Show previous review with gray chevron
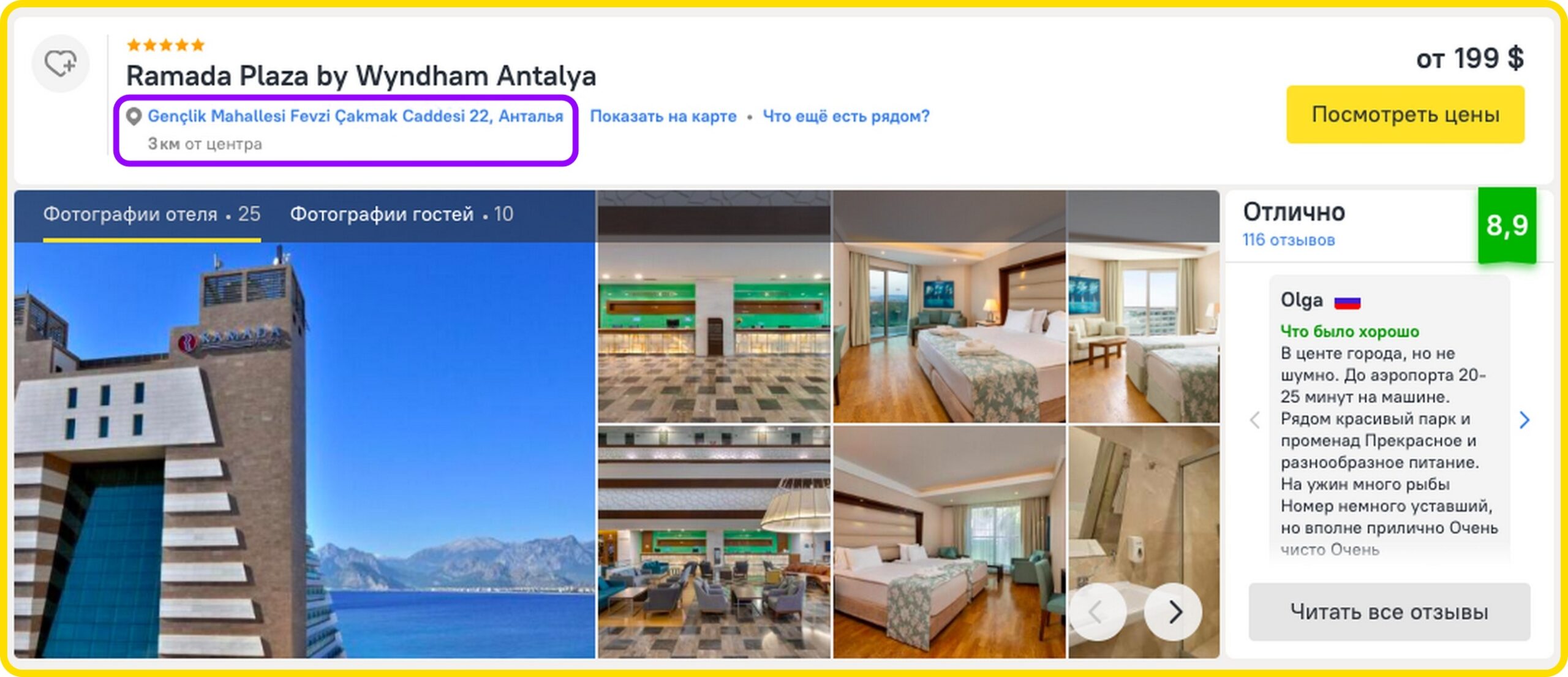The image size is (1568, 677). tap(1254, 420)
